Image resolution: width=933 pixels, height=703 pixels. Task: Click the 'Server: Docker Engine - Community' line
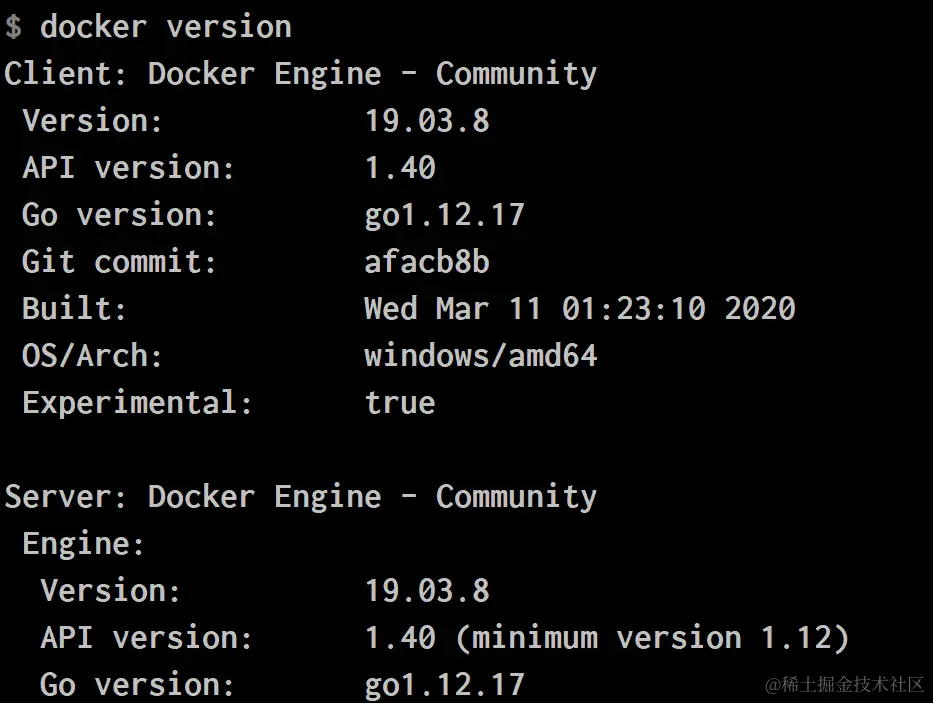pyautogui.click(x=300, y=498)
